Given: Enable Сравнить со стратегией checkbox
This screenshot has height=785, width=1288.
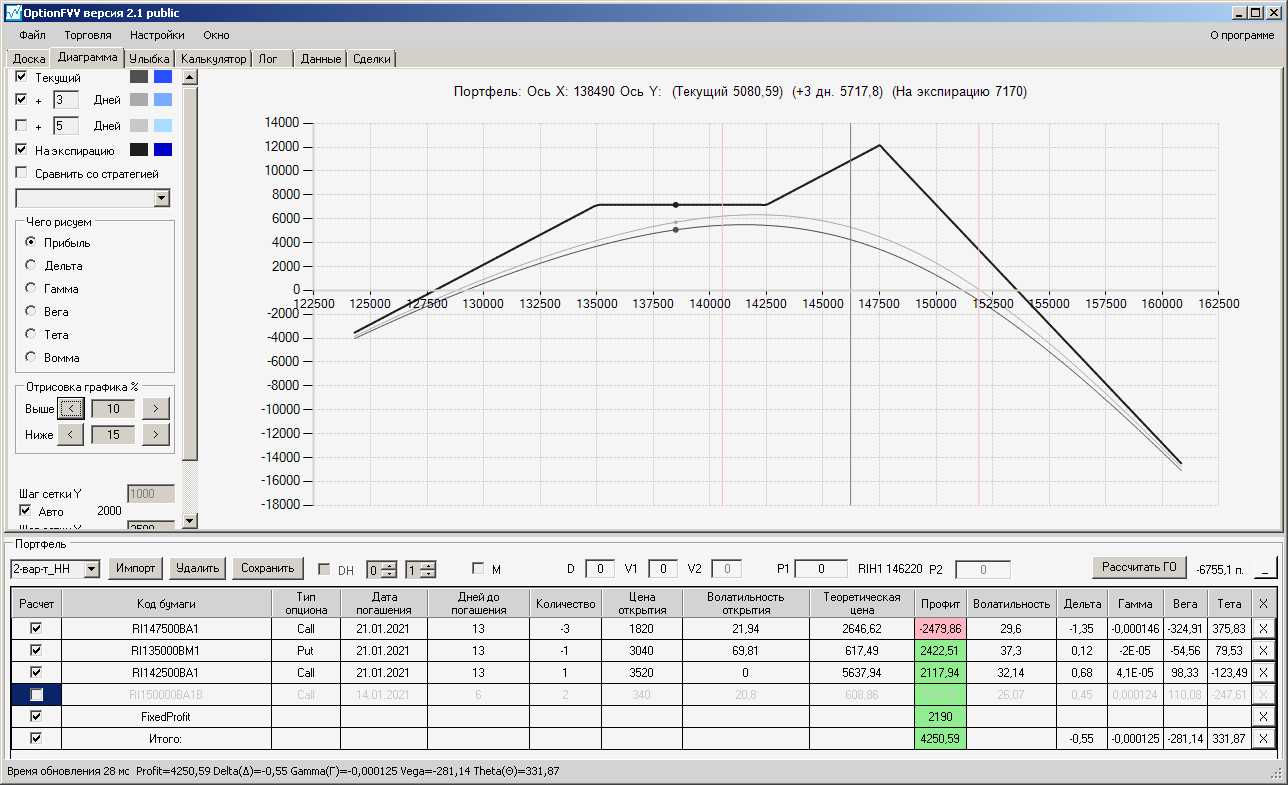Looking at the screenshot, I should pos(22,173).
